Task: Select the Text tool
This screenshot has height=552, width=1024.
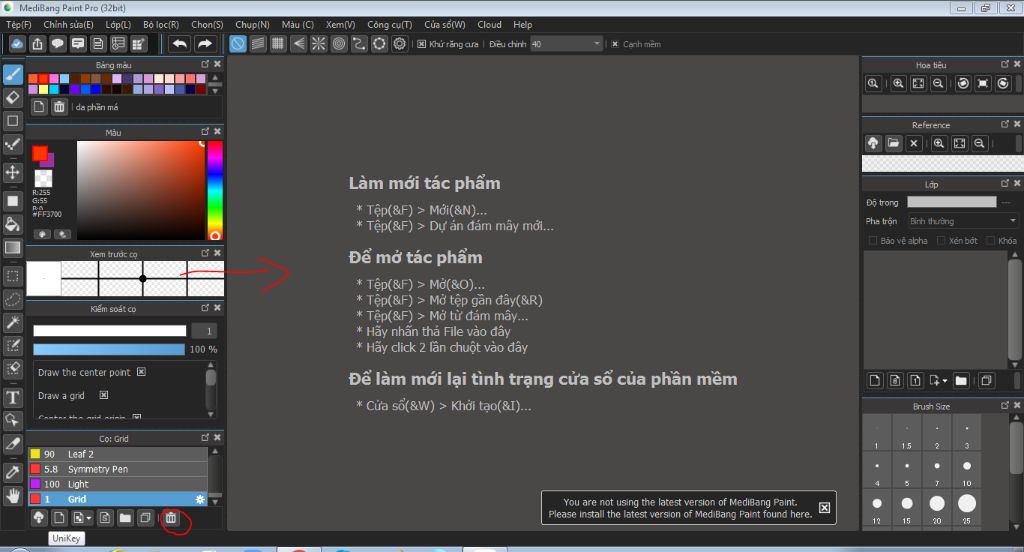Action: pos(12,397)
